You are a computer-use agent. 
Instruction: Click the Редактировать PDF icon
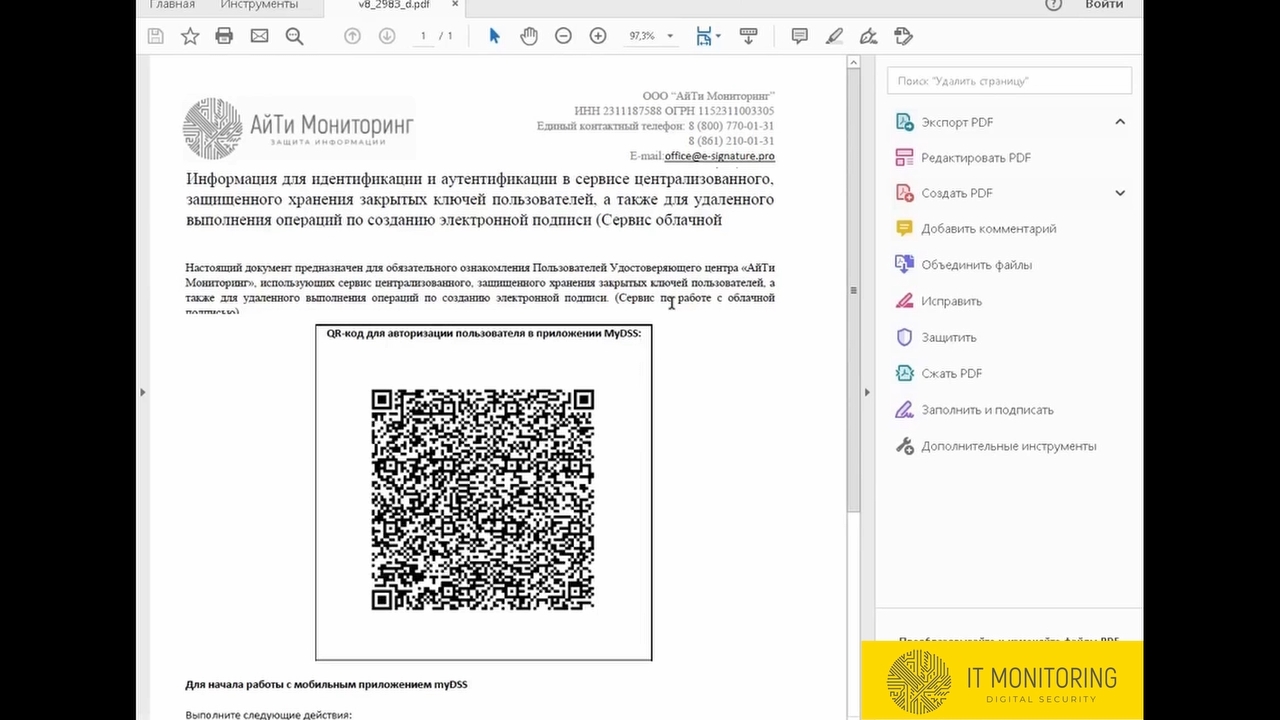(904, 158)
